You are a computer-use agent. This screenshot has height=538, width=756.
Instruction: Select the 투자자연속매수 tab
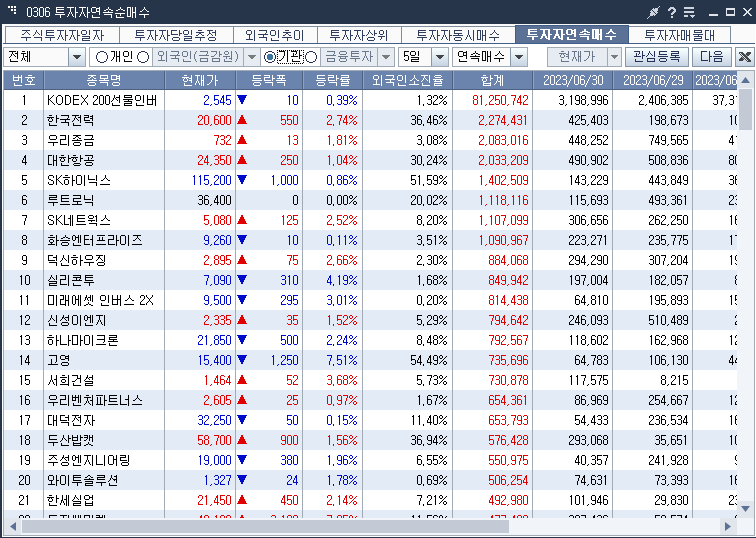click(572, 34)
